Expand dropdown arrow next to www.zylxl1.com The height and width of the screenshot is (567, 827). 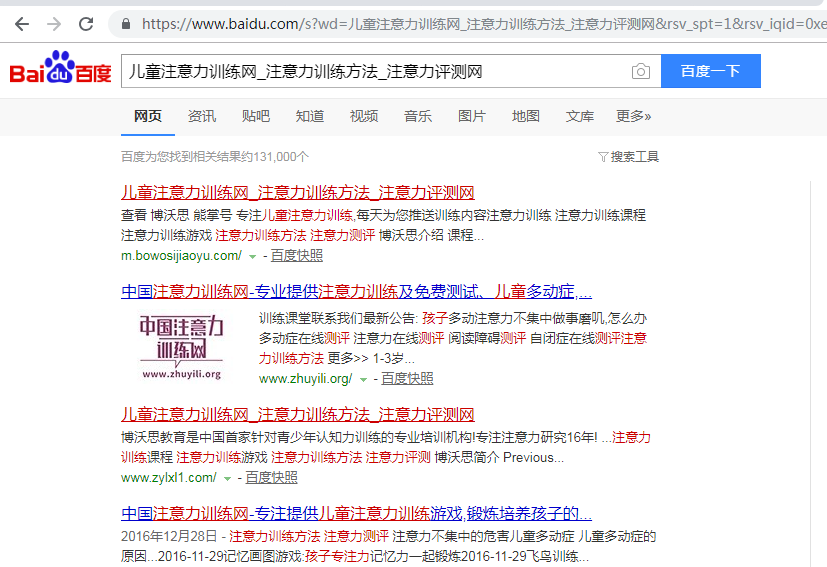[x=228, y=478]
